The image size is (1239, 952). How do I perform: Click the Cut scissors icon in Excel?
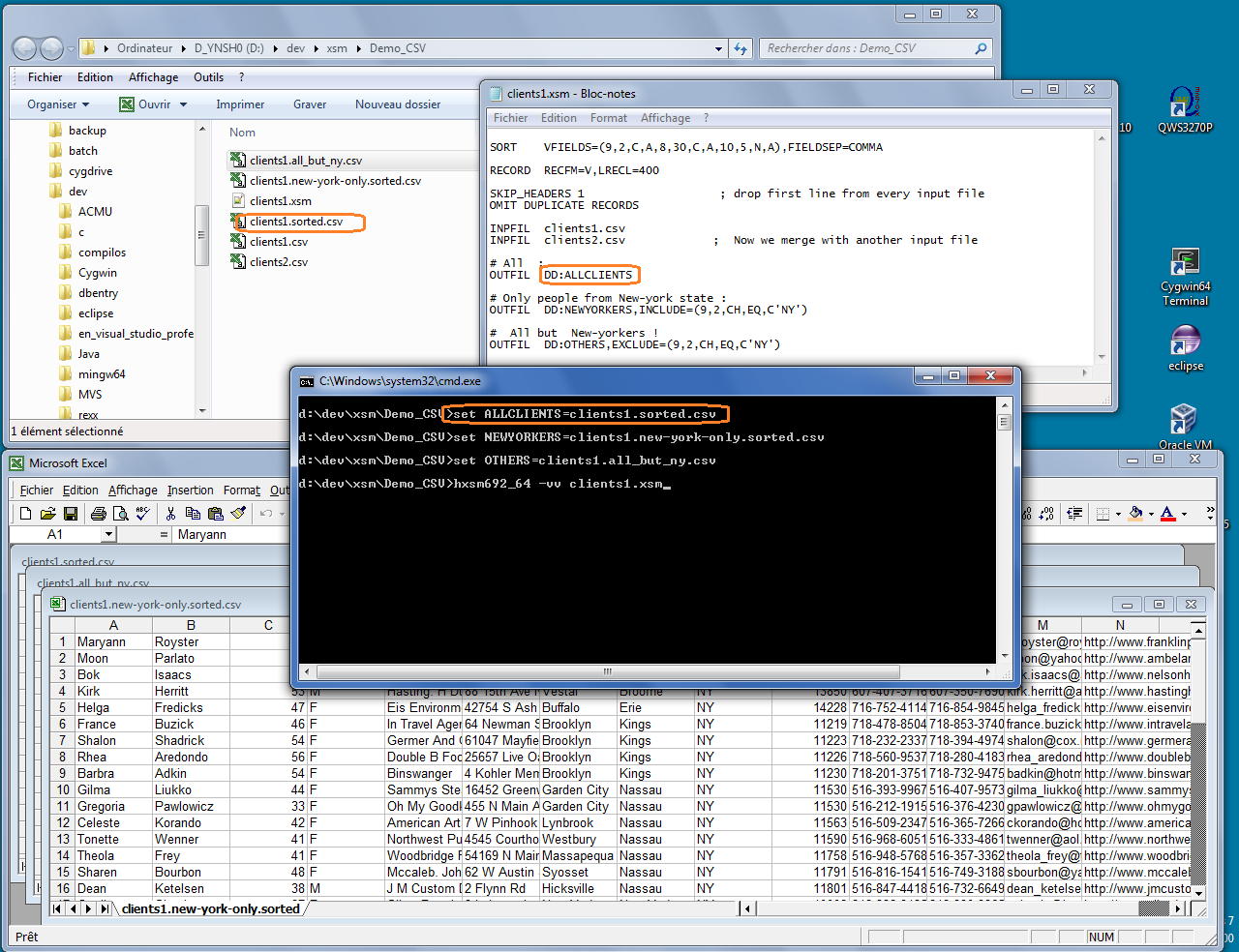pyautogui.click(x=171, y=514)
